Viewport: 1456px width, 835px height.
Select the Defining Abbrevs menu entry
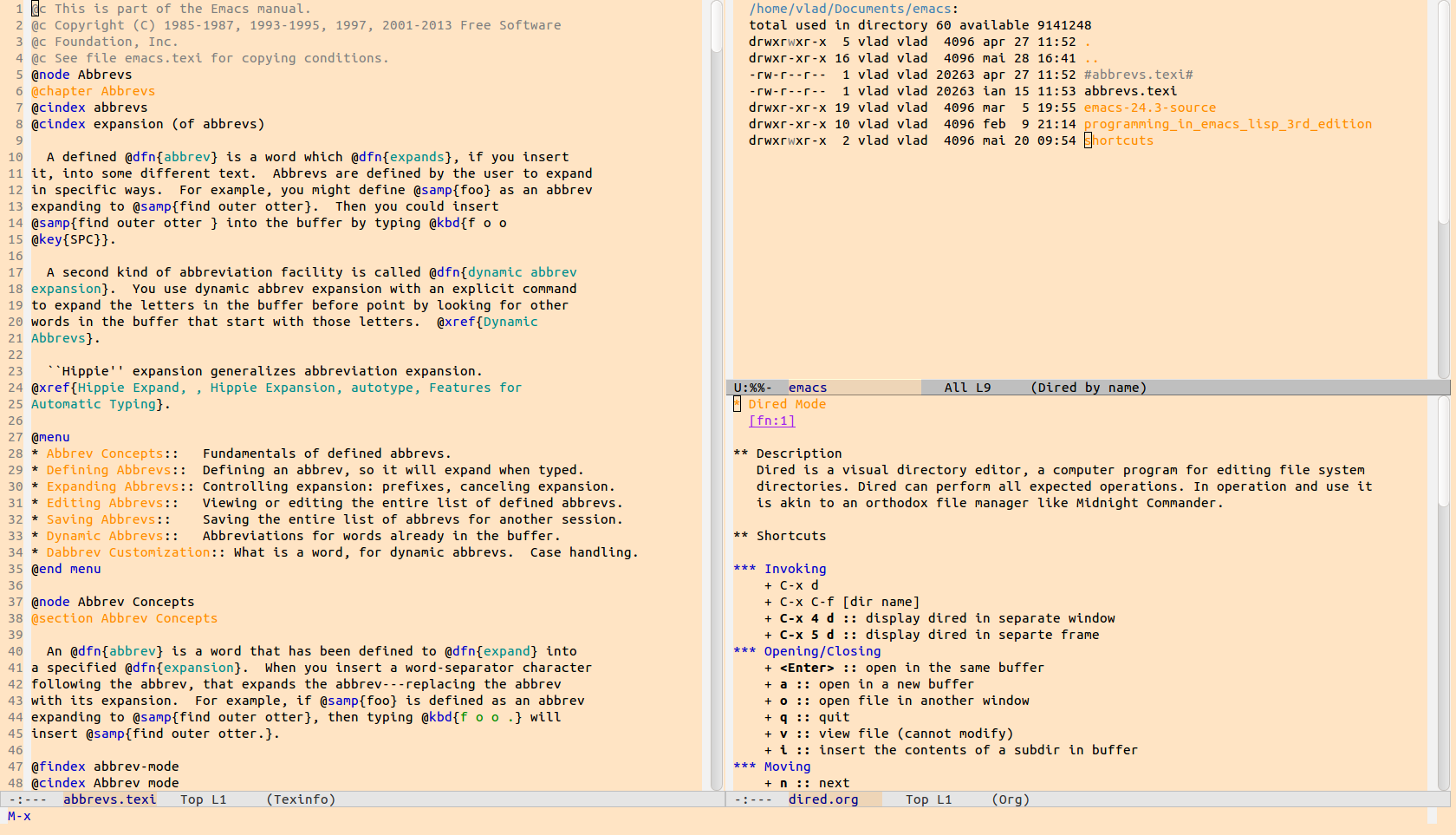click(x=108, y=470)
